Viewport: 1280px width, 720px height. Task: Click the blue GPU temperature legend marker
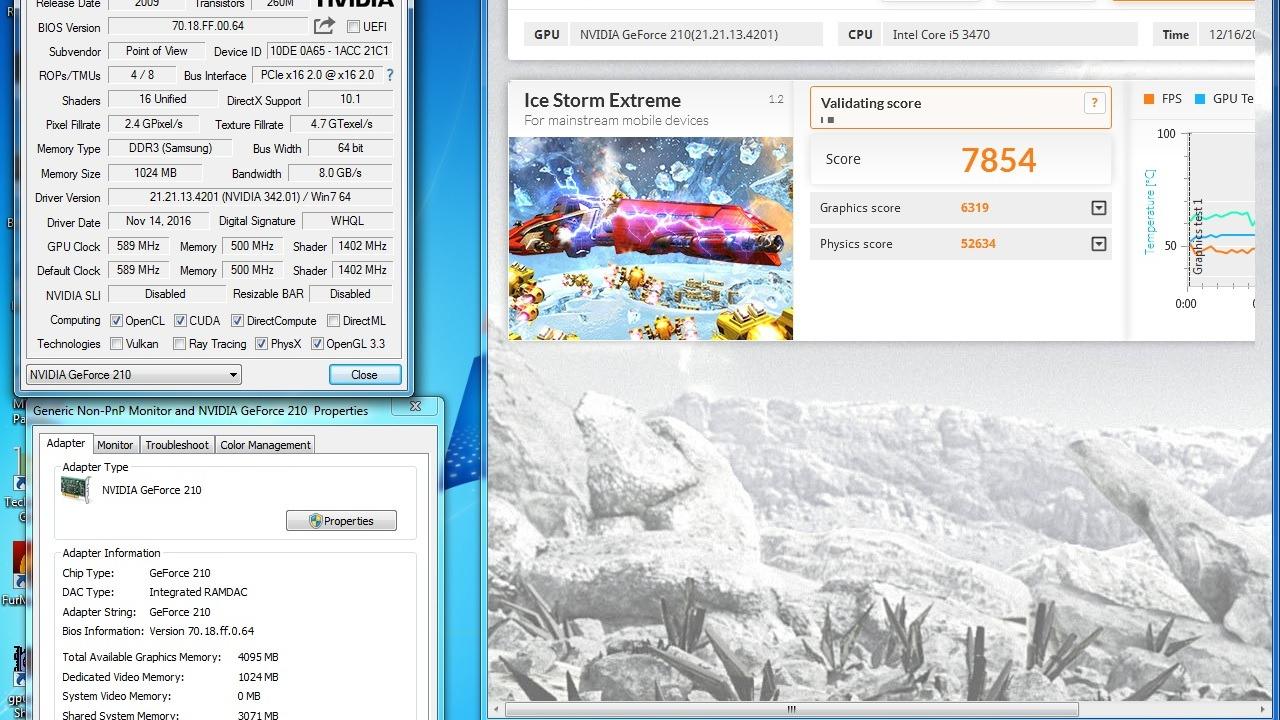(1199, 99)
